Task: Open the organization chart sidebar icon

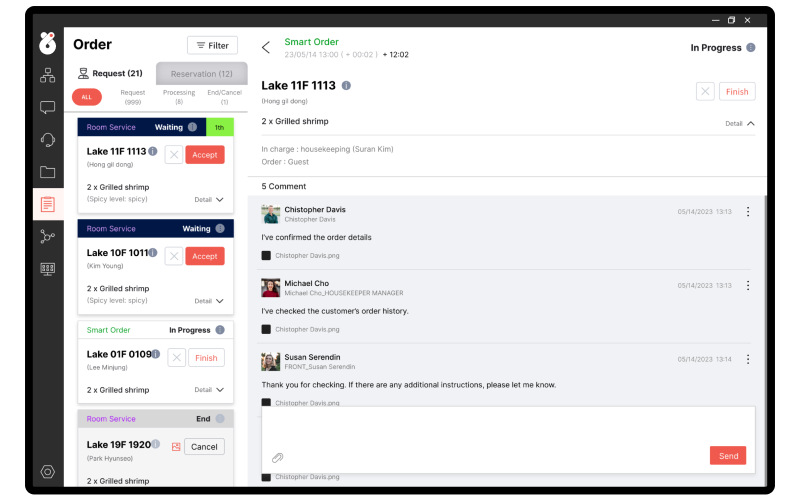Action: (47, 75)
